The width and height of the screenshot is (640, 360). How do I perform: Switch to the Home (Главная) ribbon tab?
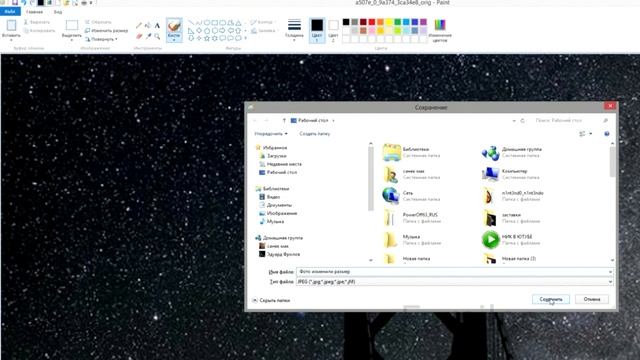(x=34, y=12)
